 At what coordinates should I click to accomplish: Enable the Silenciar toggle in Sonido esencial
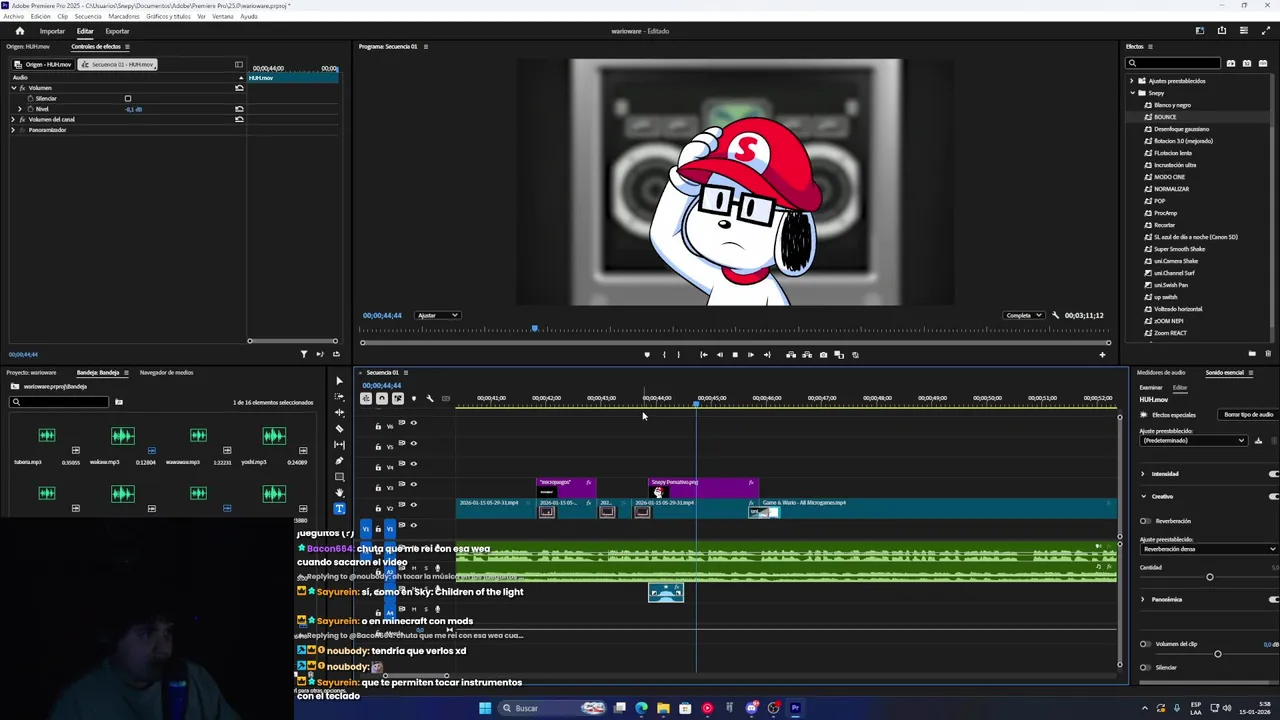[x=1146, y=668]
